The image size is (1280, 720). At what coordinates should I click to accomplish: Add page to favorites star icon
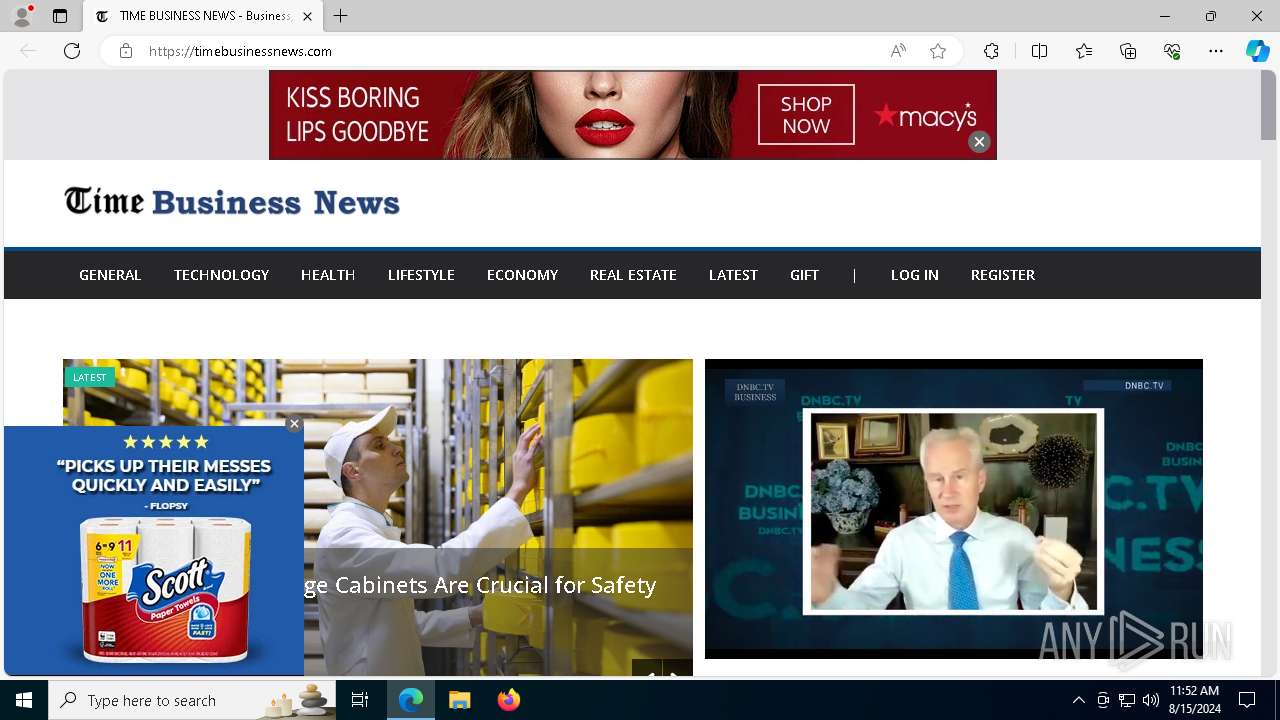(x=938, y=51)
